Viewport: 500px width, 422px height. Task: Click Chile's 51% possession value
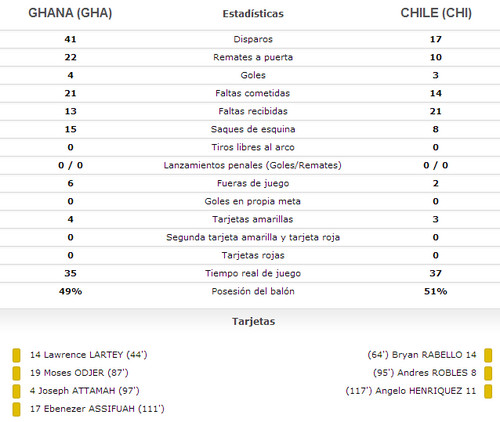[x=436, y=291]
